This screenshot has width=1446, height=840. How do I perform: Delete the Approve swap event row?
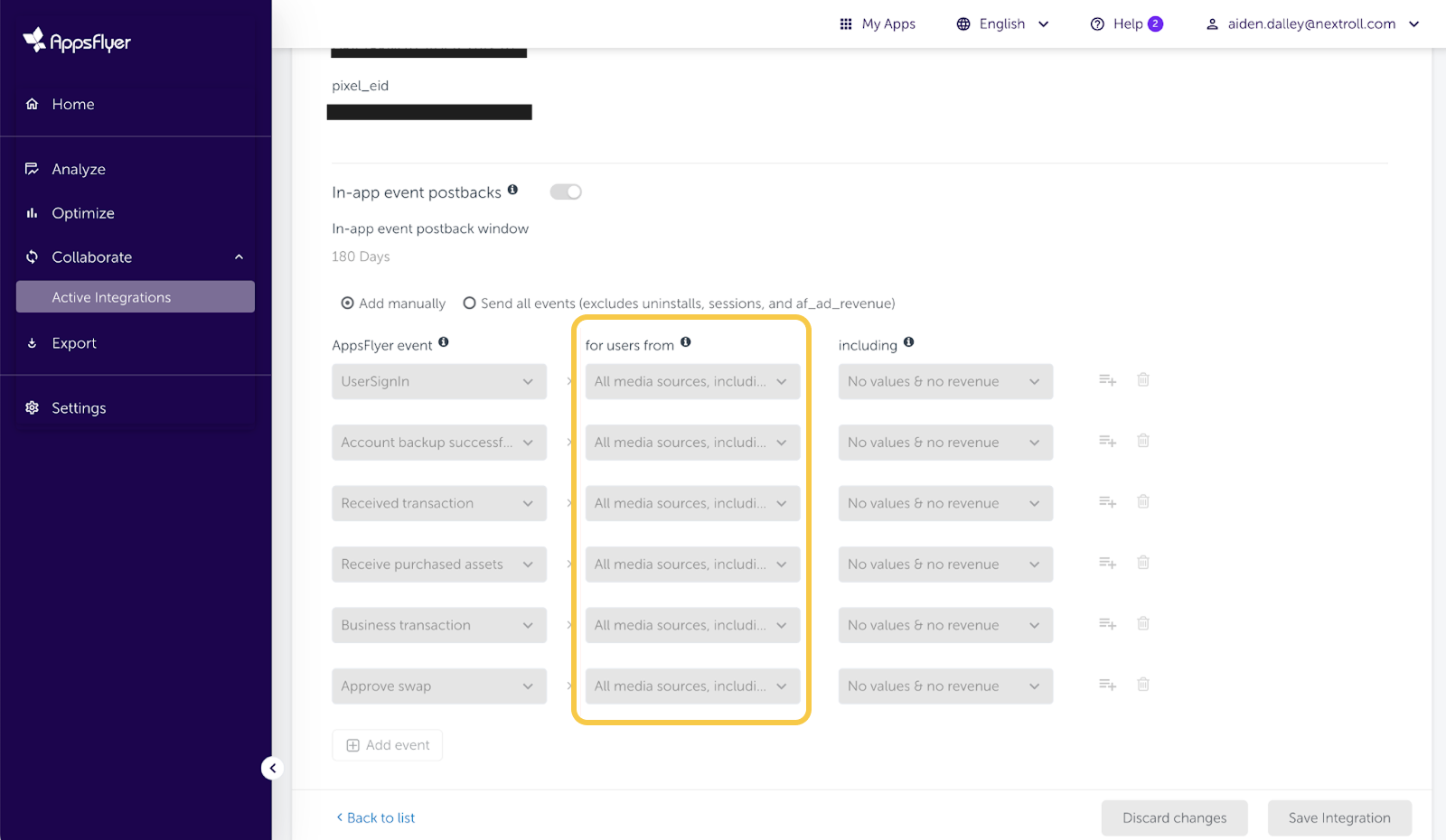tap(1142, 685)
